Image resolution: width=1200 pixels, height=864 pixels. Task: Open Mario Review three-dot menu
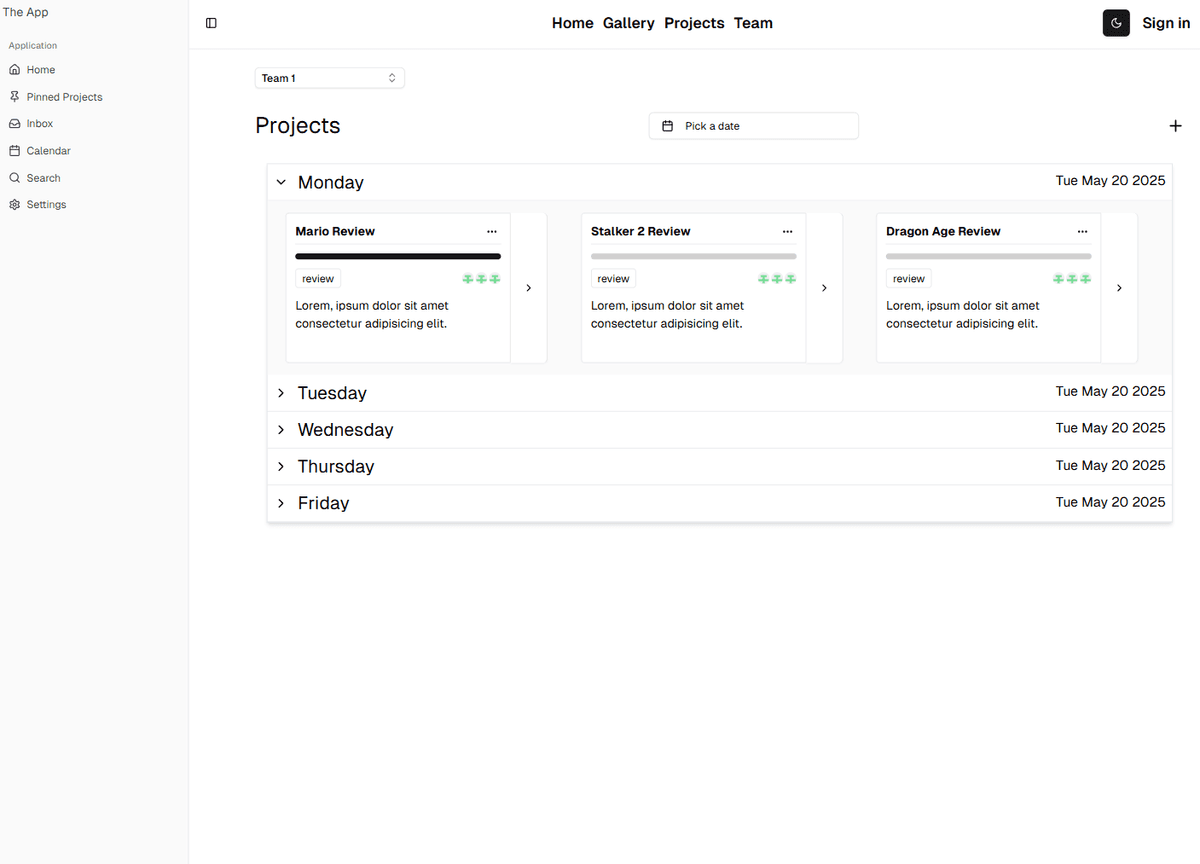click(491, 232)
